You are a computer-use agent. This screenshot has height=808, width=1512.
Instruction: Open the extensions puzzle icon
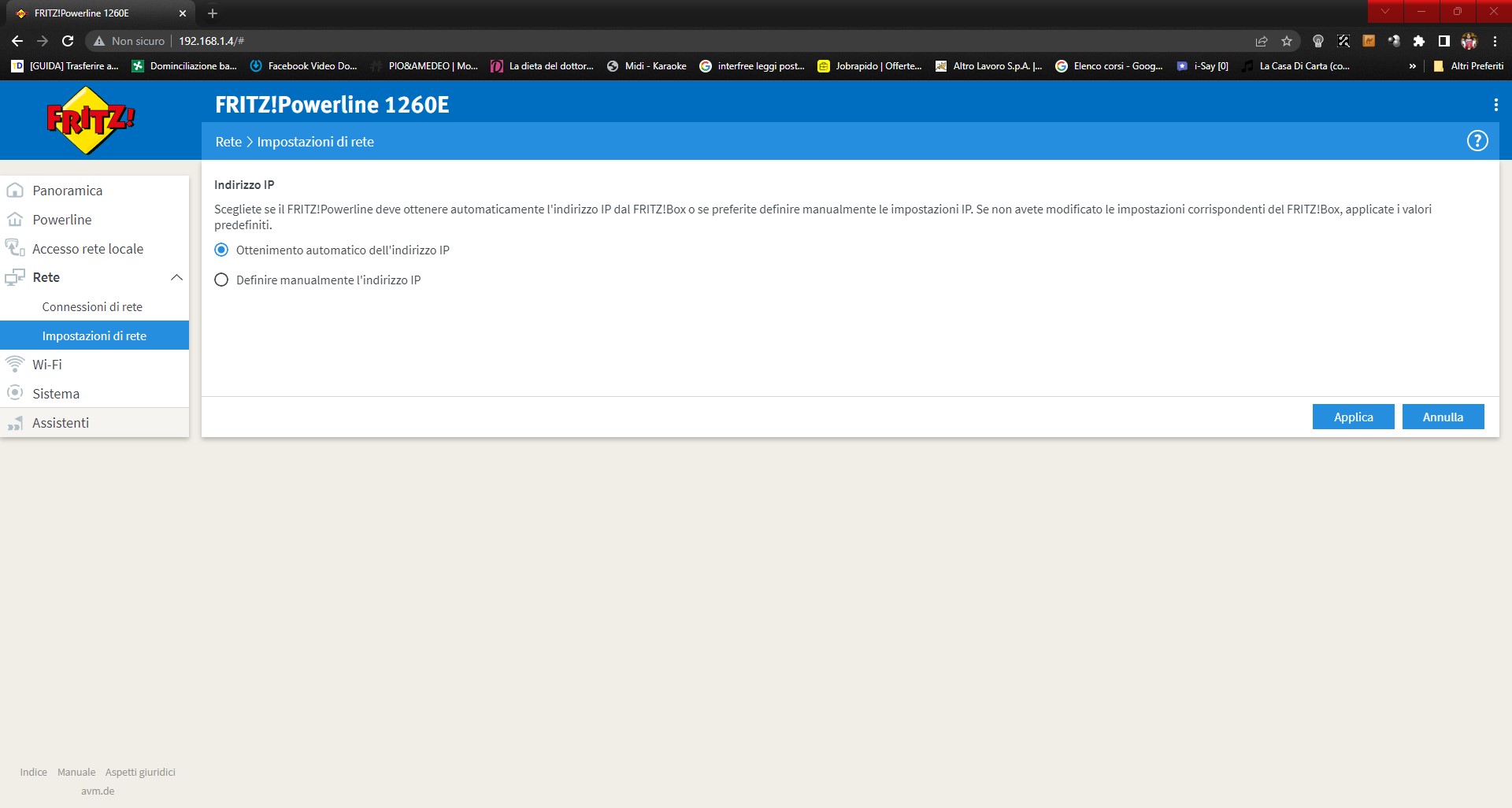(1419, 41)
